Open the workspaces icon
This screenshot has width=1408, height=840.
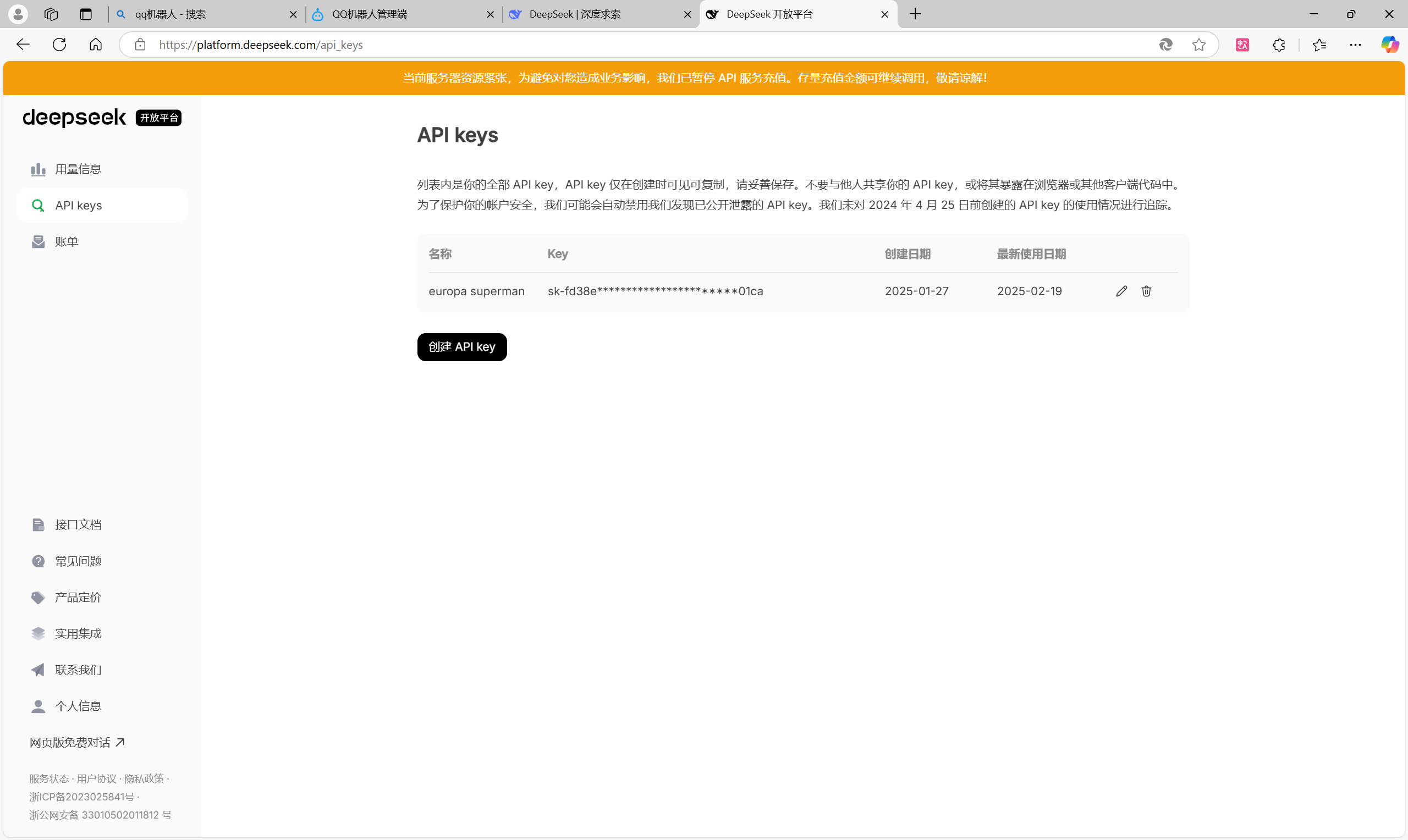coord(51,14)
